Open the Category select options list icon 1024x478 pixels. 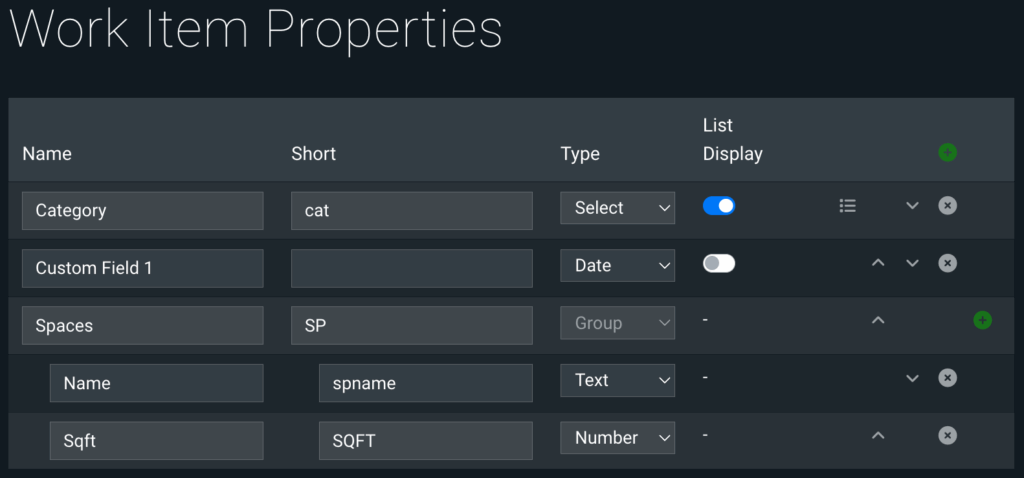tap(847, 206)
